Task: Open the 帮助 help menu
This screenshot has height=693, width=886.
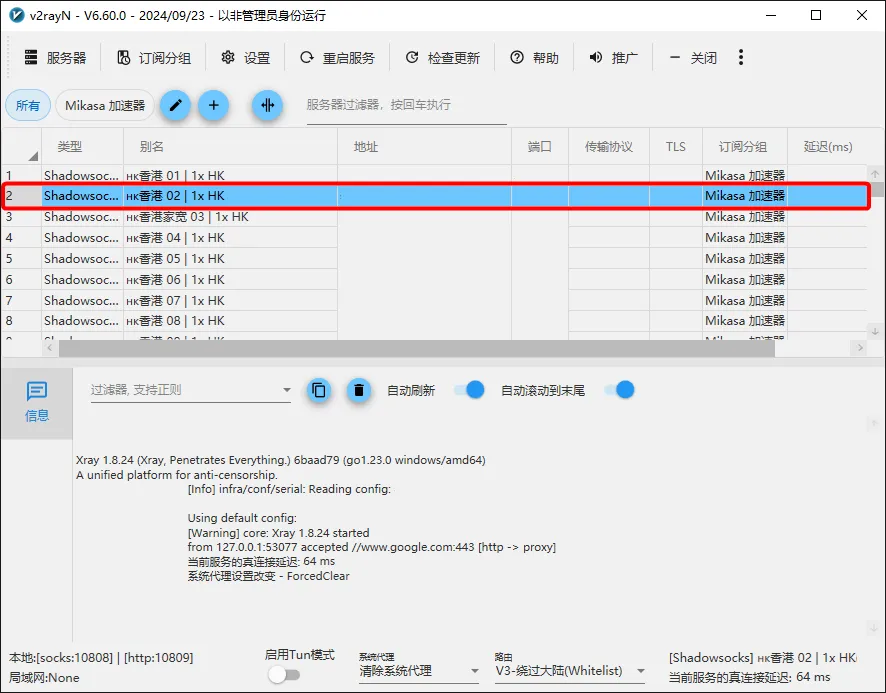Action: 534,58
